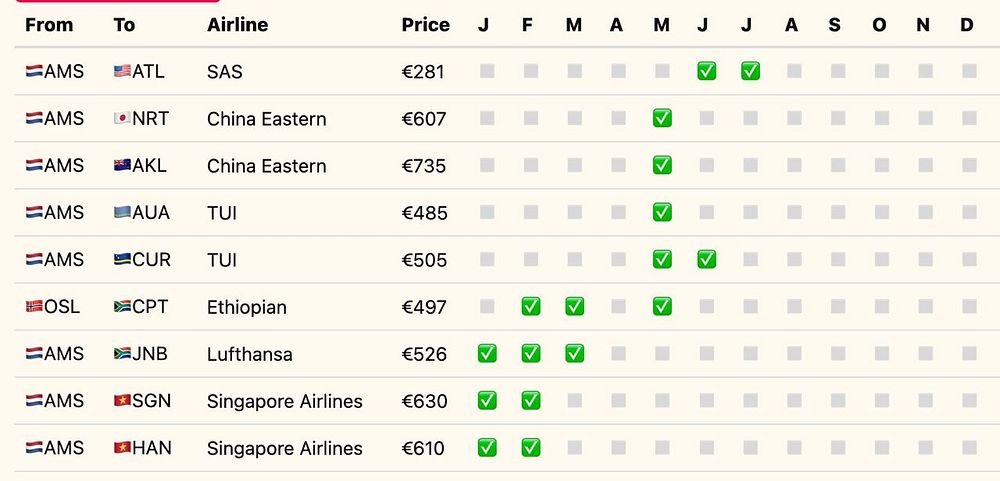
Task: Check the December box for Singapore Airlines HAN
Action: click(969, 447)
